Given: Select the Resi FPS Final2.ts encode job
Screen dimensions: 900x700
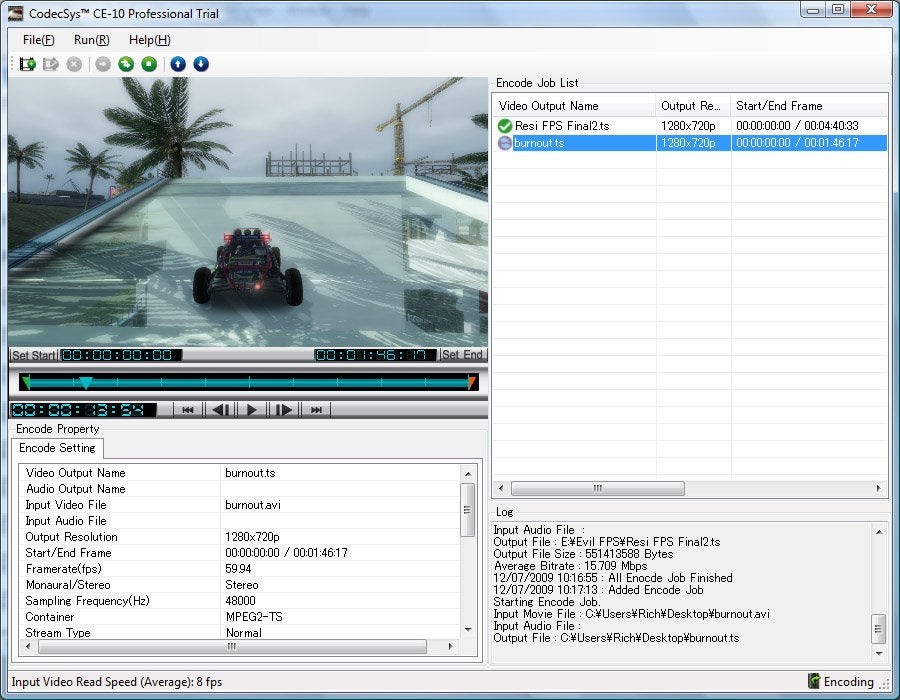Looking at the screenshot, I should click(561, 126).
